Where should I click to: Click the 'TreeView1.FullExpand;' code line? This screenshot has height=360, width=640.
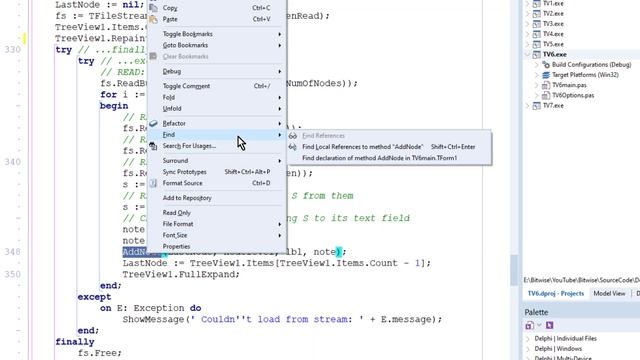point(181,274)
